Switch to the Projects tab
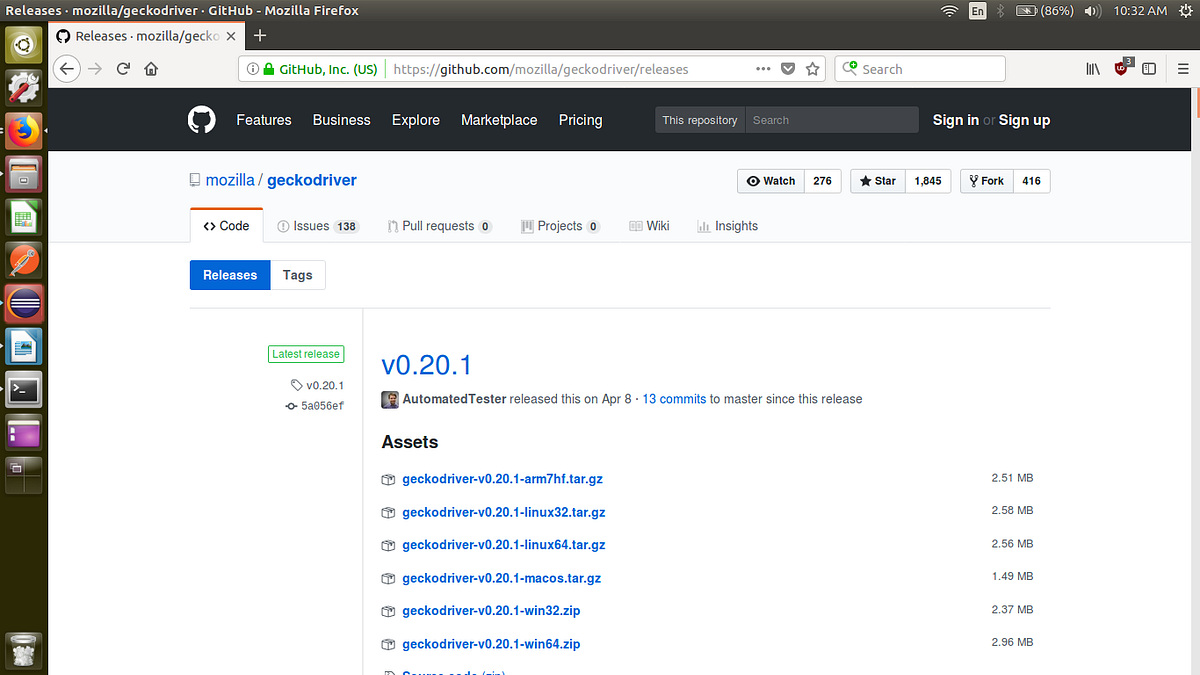 tap(560, 226)
